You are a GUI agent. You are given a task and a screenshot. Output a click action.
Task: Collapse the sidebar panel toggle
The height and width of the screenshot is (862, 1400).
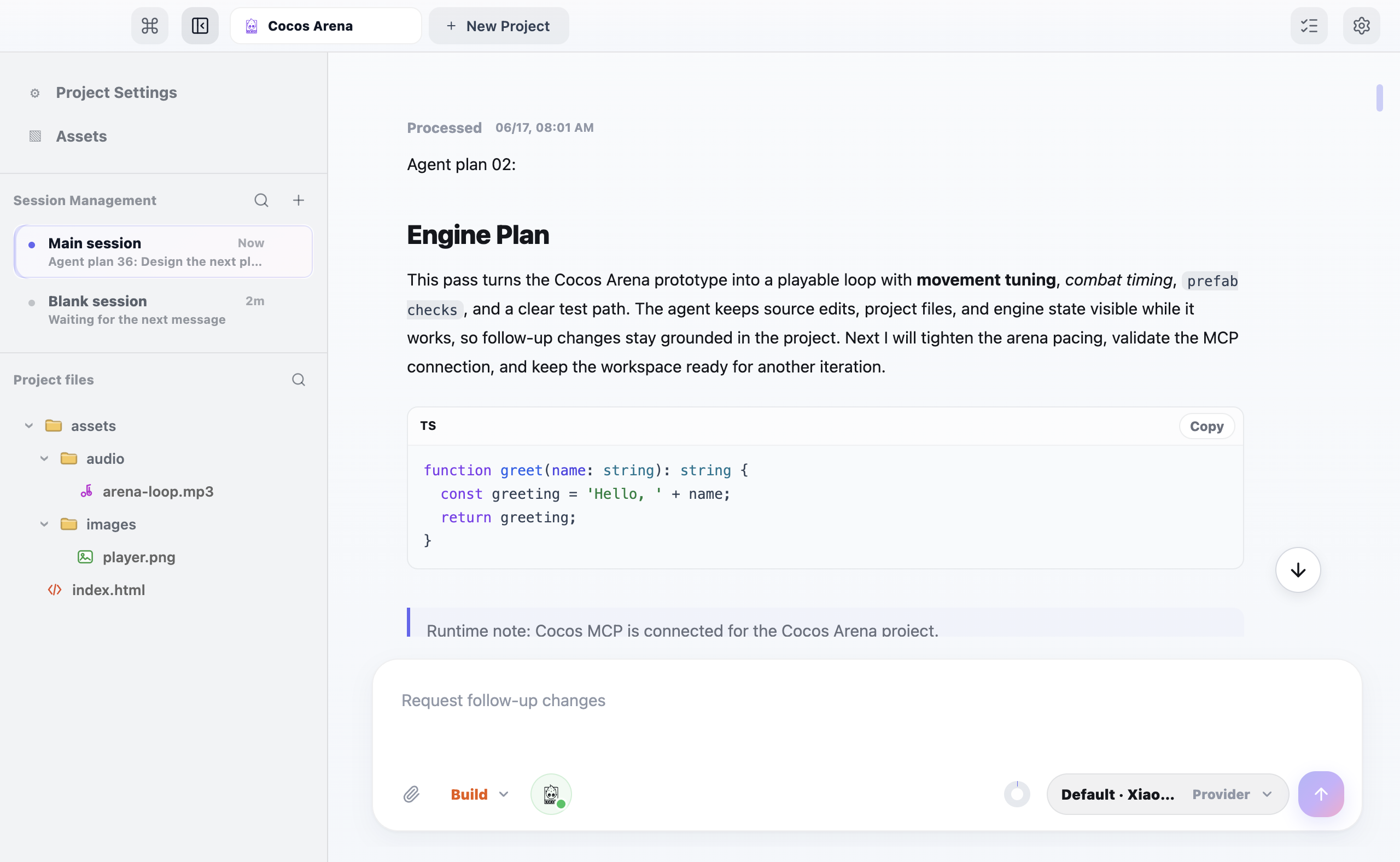click(x=200, y=26)
